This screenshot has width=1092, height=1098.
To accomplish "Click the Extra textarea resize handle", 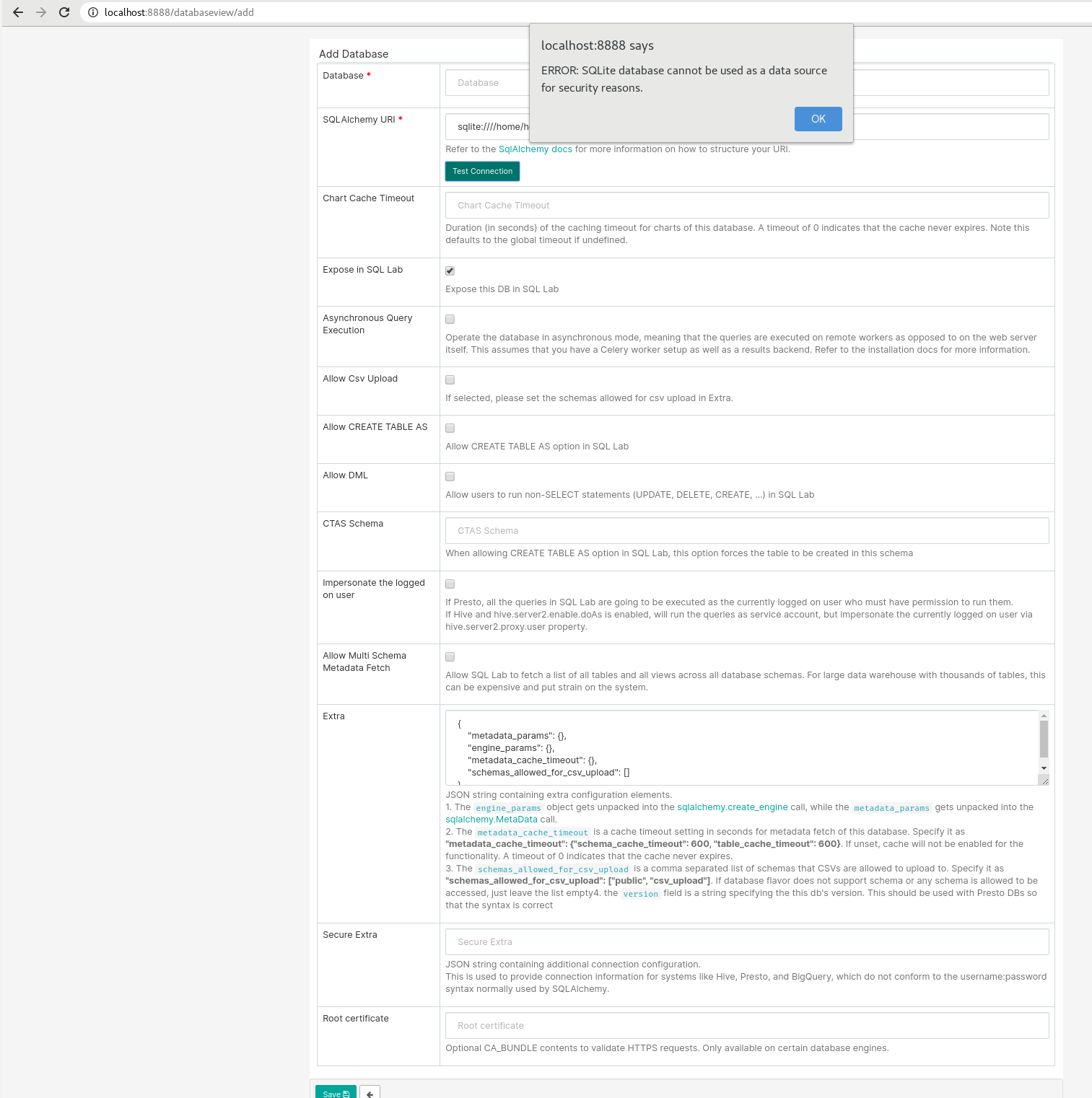I will click(x=1044, y=780).
